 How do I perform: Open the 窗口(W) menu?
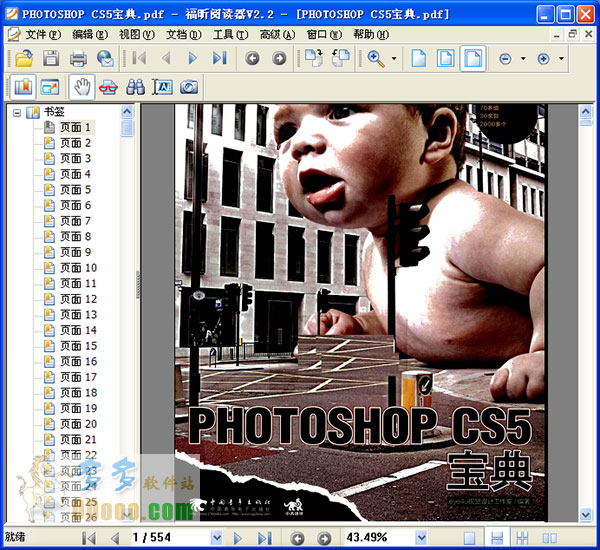[324, 35]
